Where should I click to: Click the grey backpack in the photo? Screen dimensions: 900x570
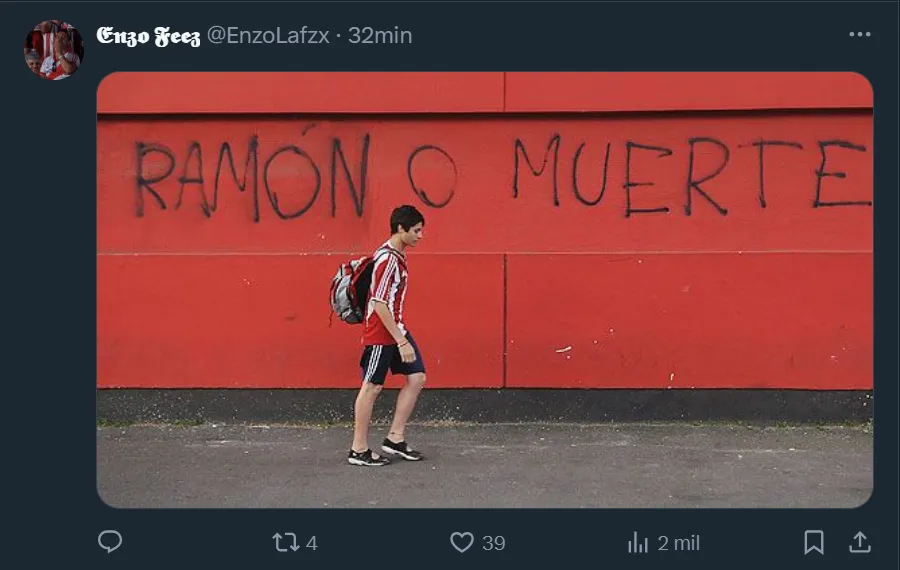[x=350, y=290]
